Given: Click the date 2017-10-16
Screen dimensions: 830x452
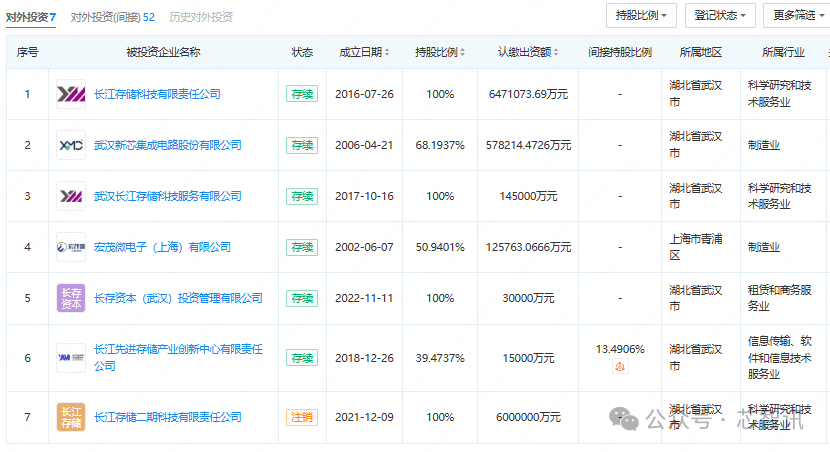Looking at the screenshot, I should [x=364, y=196].
